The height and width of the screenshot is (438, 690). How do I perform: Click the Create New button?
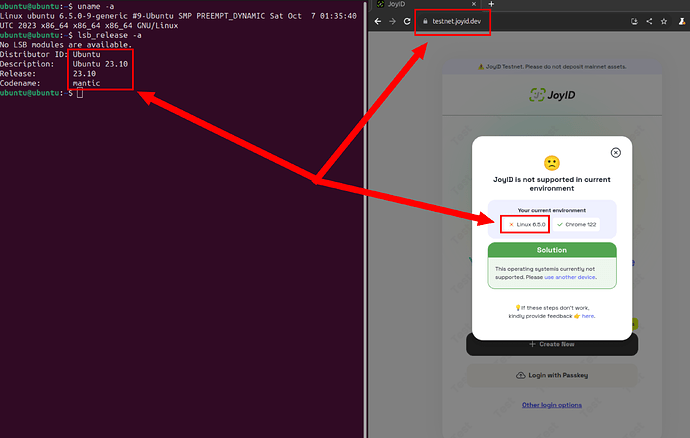(552, 344)
